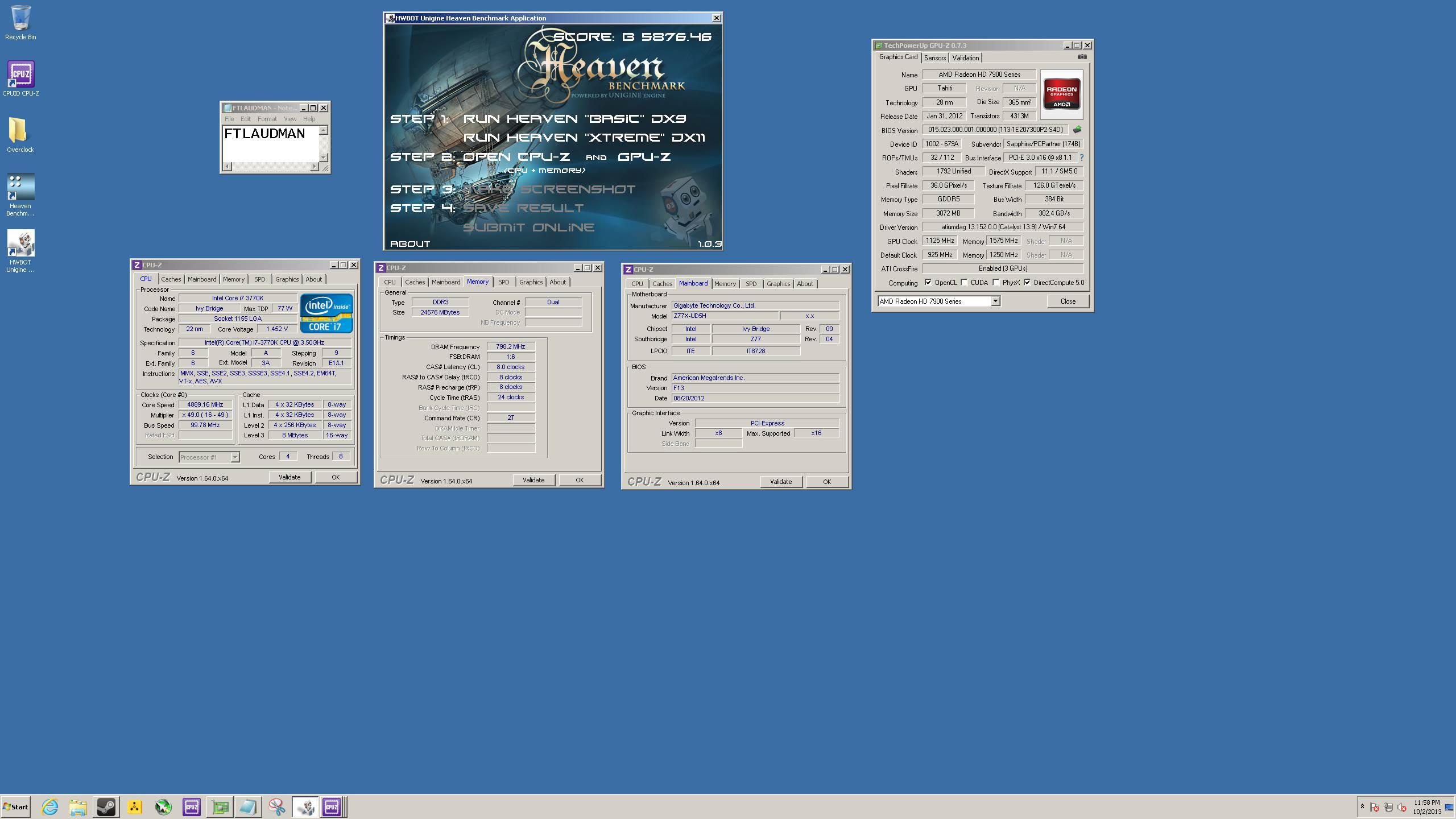The height and width of the screenshot is (819, 1456).
Task: Click Notepad horizontal scrollbar right arrow
Action: click(314, 167)
